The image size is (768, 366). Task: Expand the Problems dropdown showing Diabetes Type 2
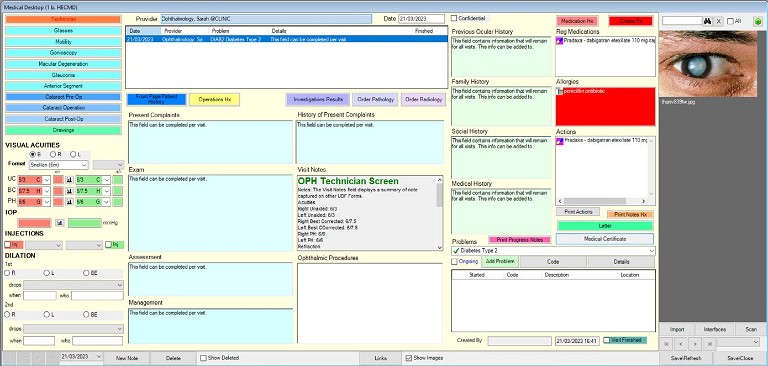coord(651,251)
